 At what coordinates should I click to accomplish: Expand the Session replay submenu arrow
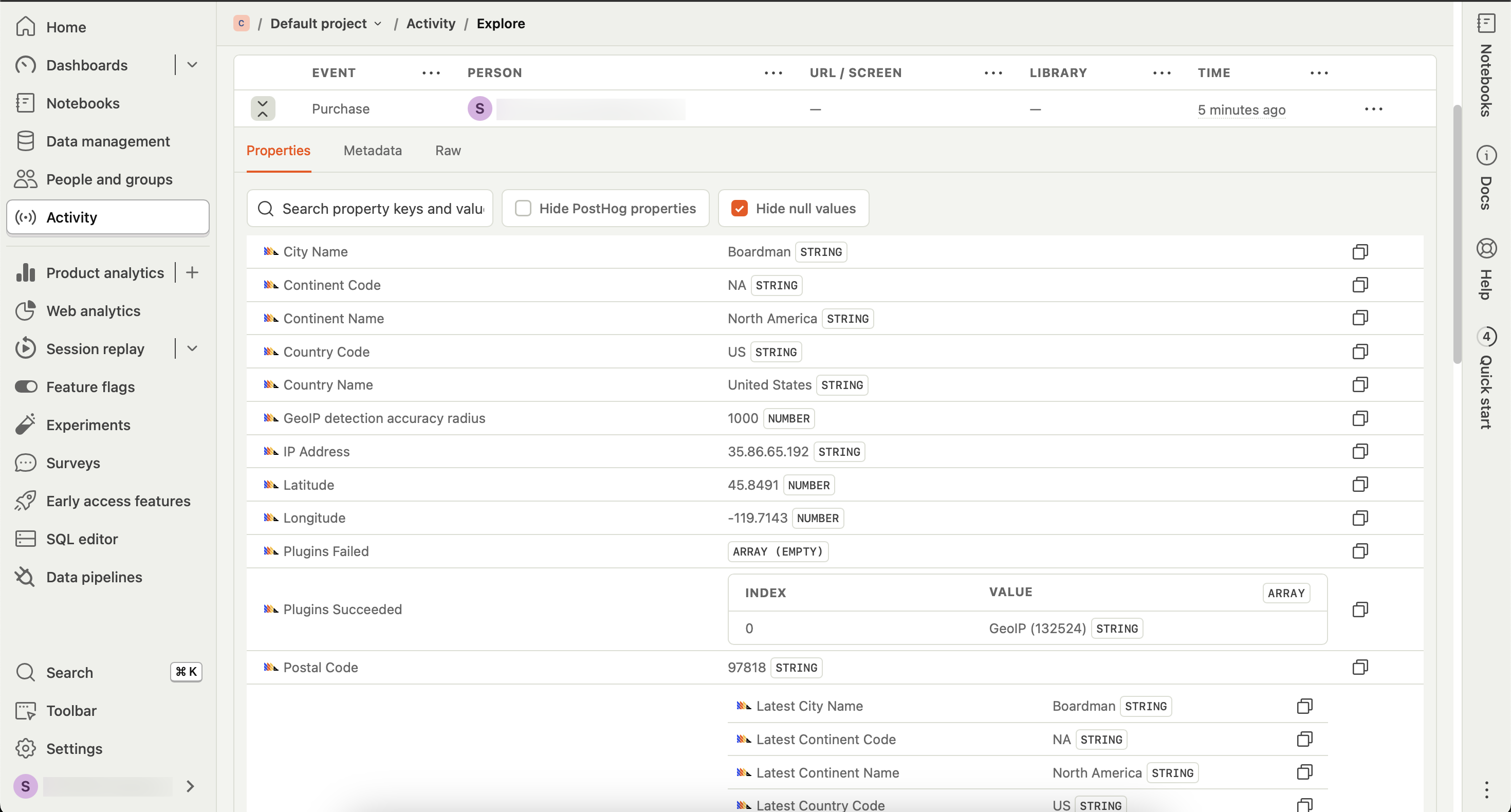(x=192, y=349)
